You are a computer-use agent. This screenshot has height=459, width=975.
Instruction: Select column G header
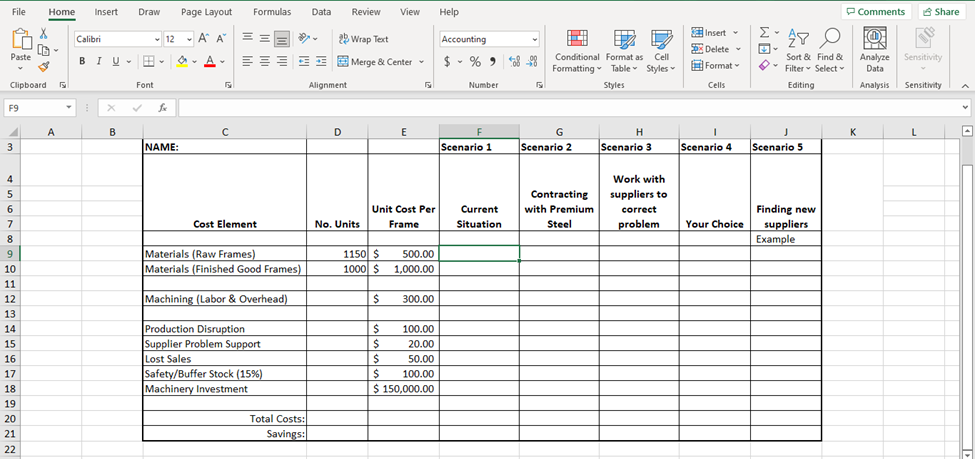coord(559,131)
